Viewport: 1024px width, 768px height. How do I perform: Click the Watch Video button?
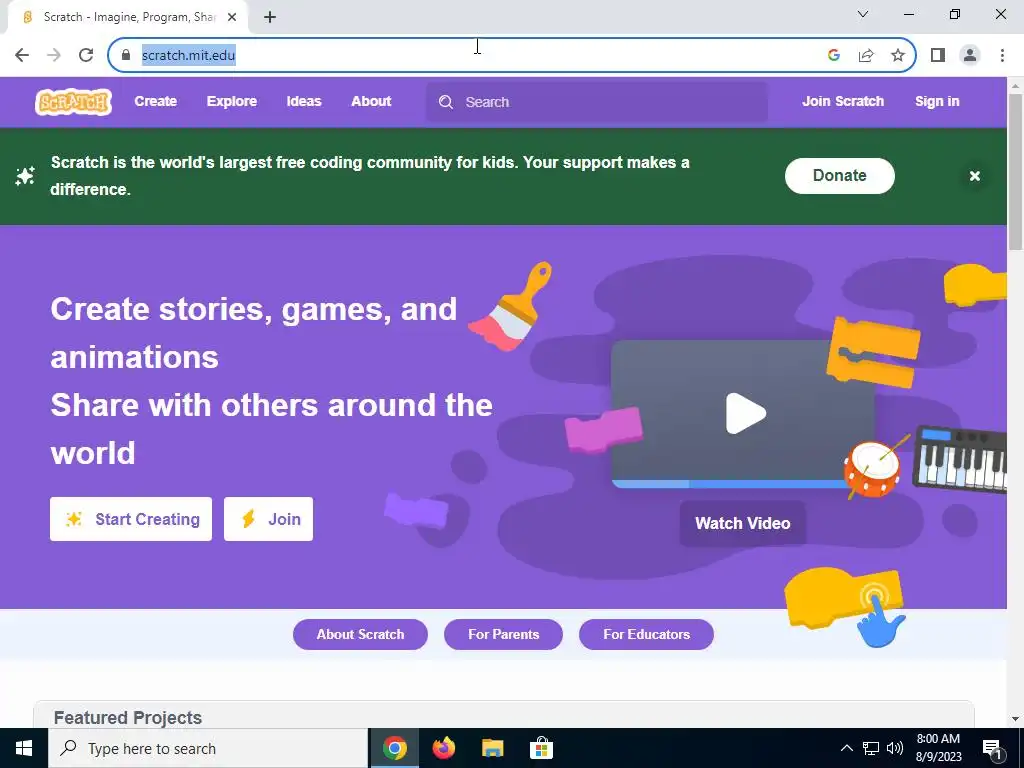[743, 523]
